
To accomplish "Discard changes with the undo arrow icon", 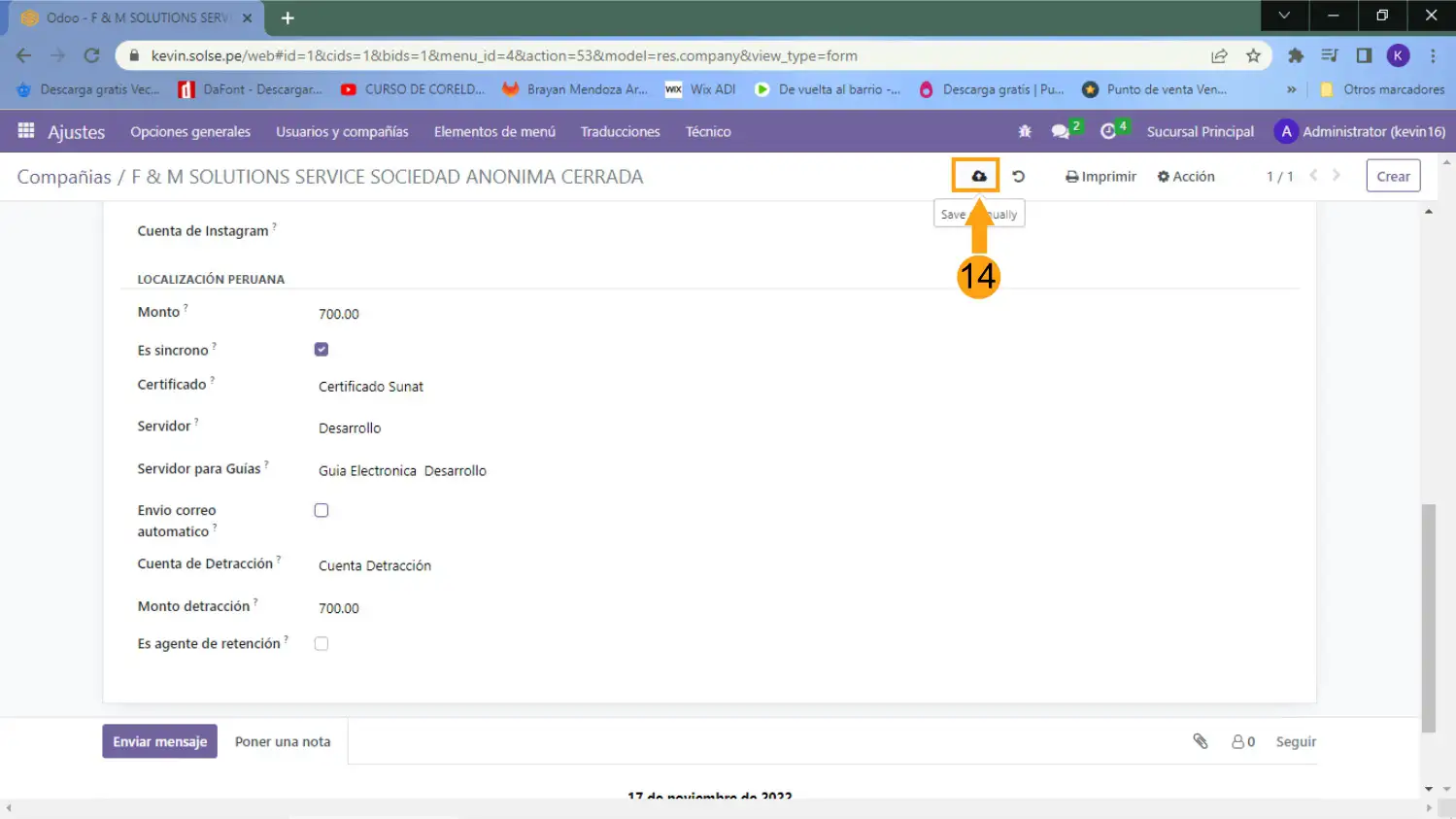I will [x=1018, y=176].
